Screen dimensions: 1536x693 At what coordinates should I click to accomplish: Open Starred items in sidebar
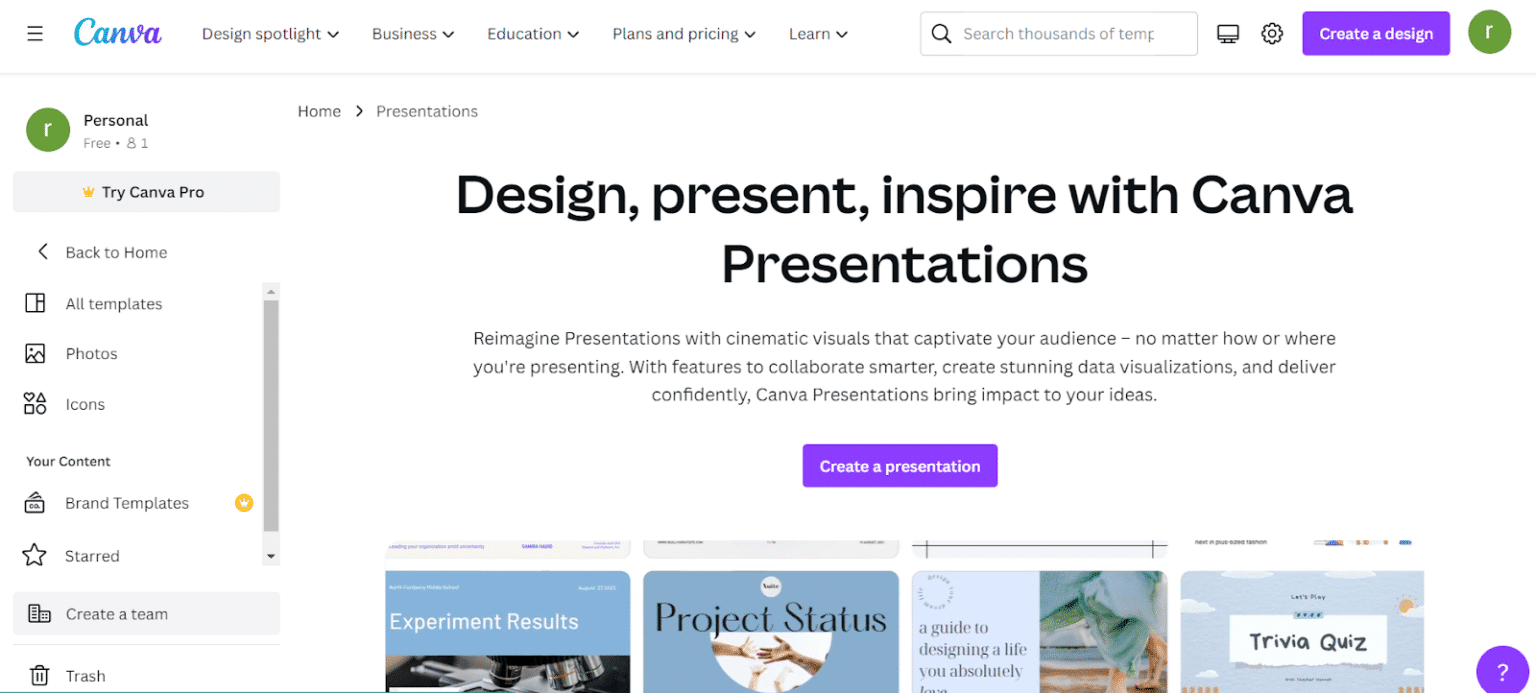(x=92, y=556)
